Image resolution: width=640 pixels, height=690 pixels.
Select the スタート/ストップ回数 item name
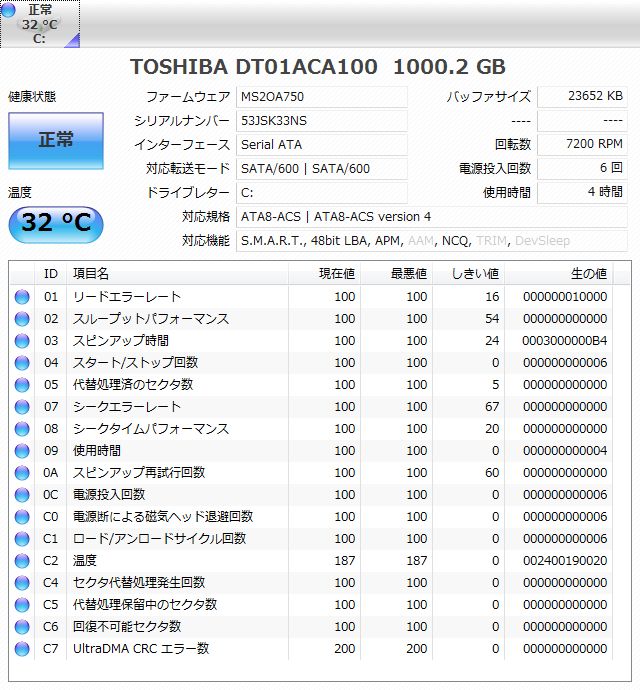pyautogui.click(x=136, y=363)
